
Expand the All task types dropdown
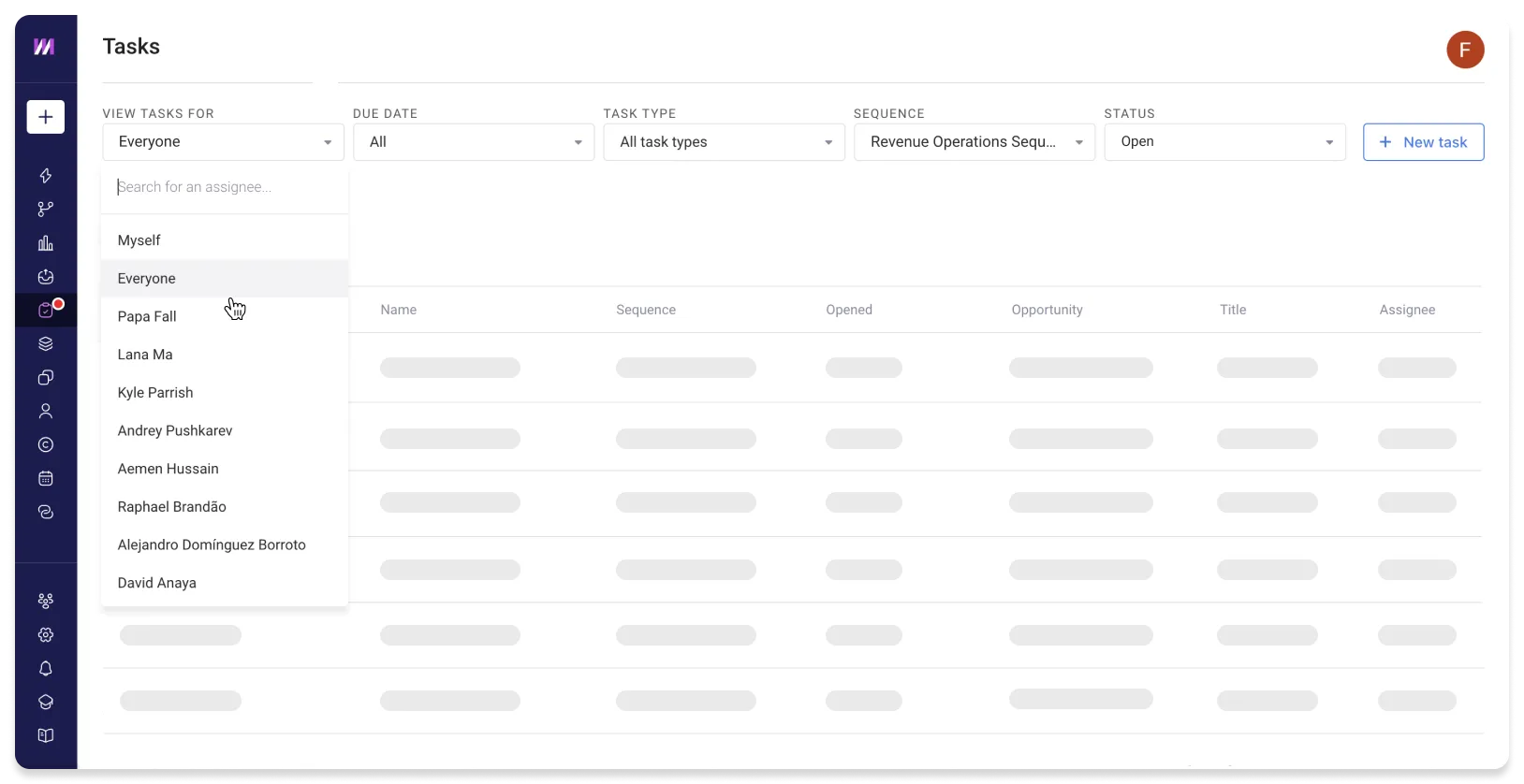click(x=724, y=142)
